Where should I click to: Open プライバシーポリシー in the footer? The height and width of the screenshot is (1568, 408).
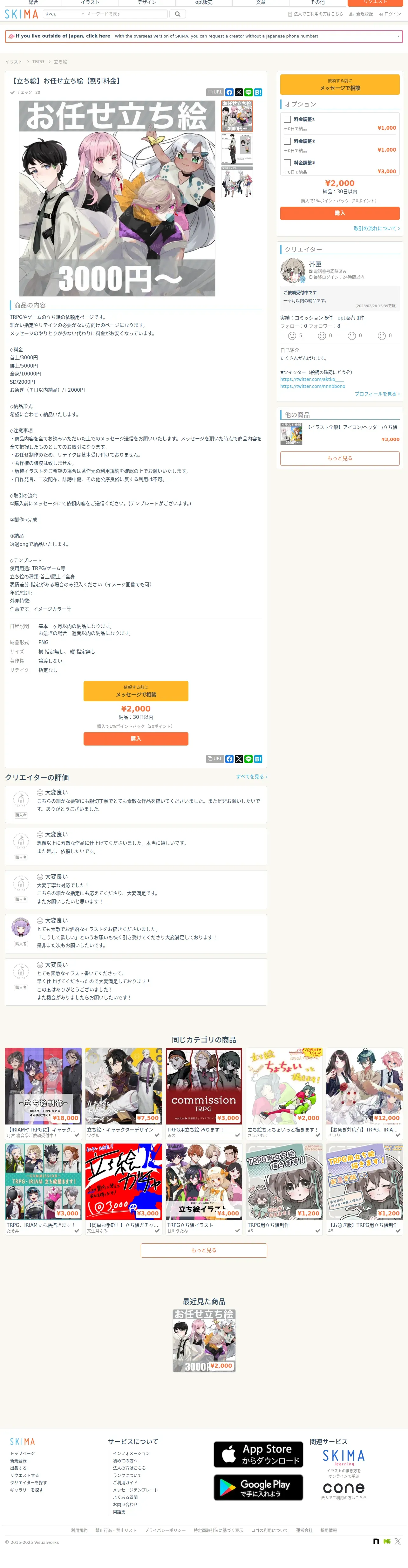(x=165, y=1530)
